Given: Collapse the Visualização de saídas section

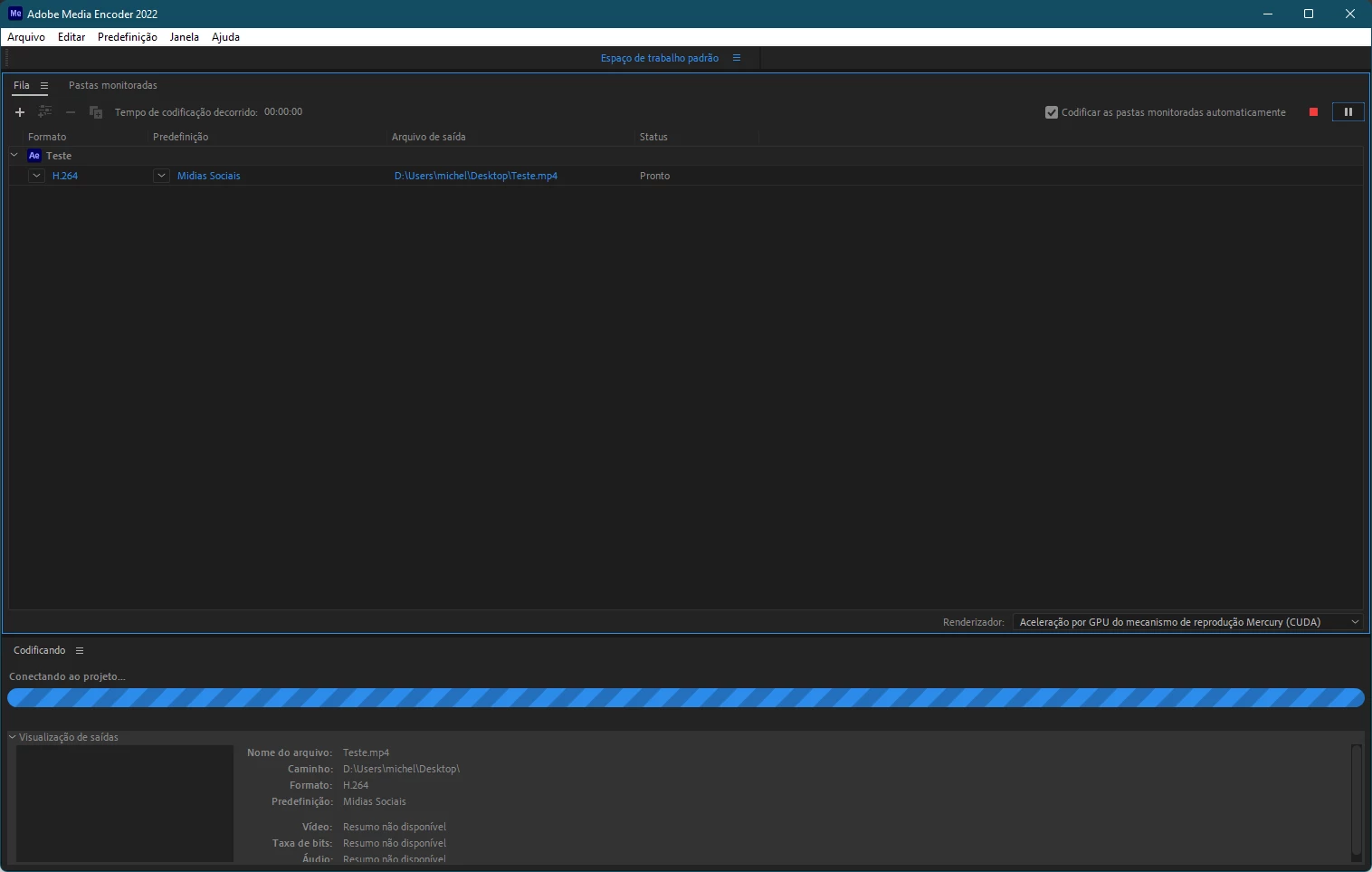Looking at the screenshot, I should pyautogui.click(x=13, y=737).
